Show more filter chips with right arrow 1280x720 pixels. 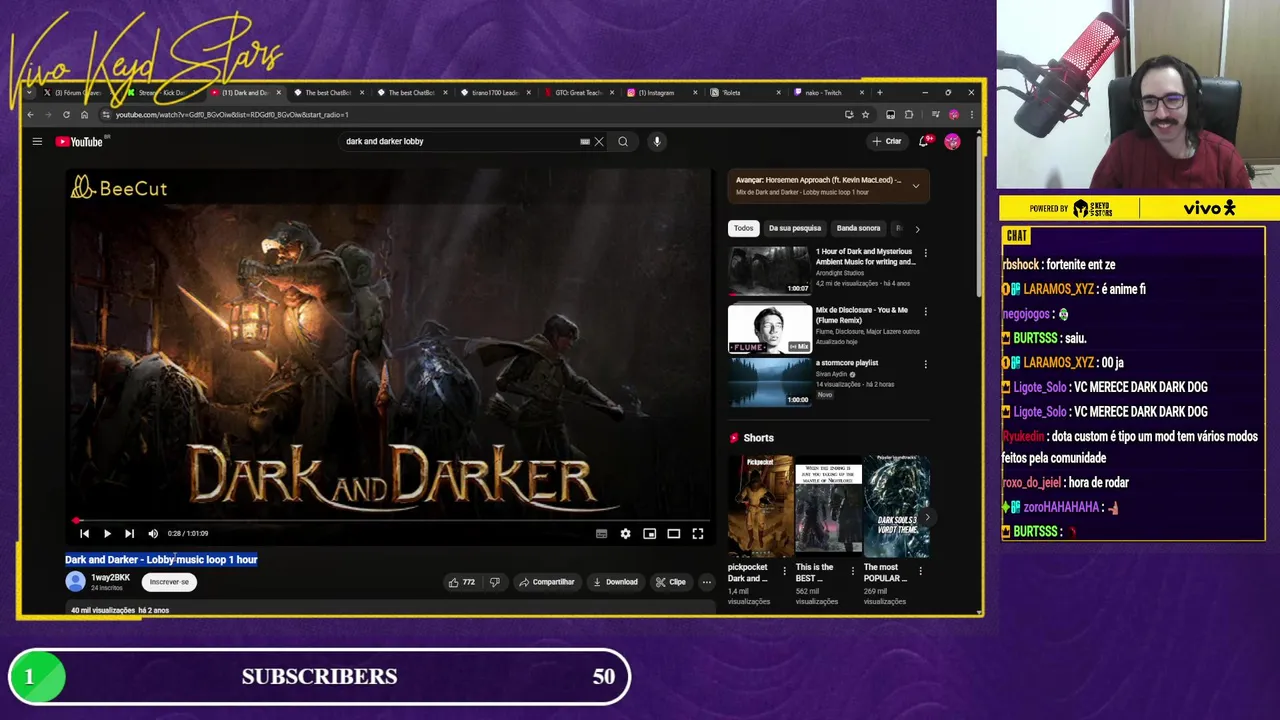click(x=917, y=229)
